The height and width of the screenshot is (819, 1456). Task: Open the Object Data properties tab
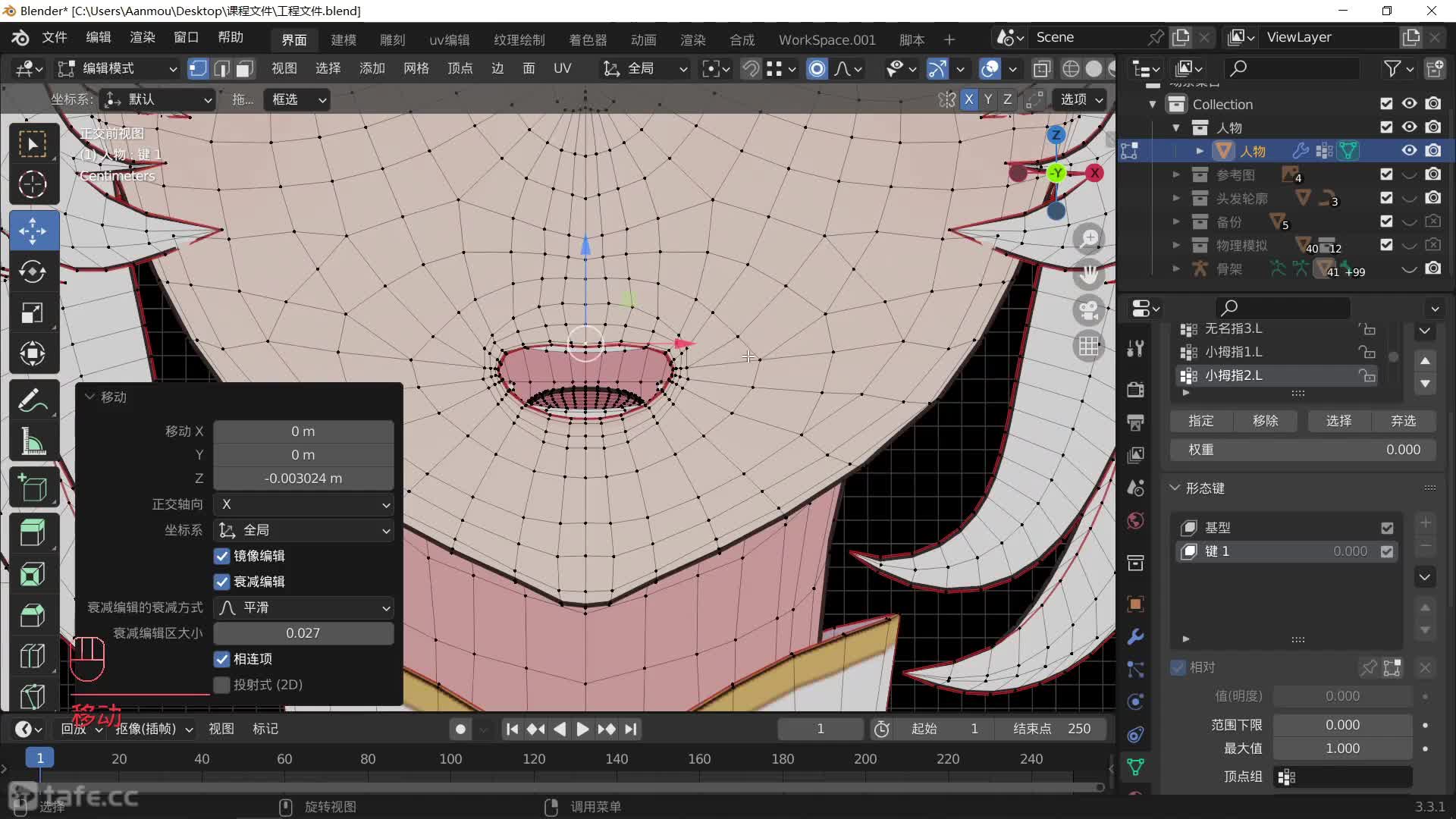point(1135,767)
